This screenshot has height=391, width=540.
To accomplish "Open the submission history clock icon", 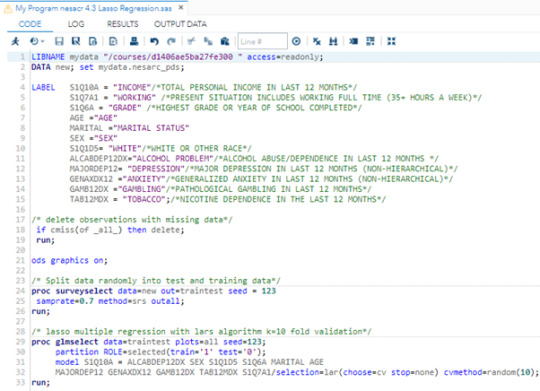I will coord(34,41).
